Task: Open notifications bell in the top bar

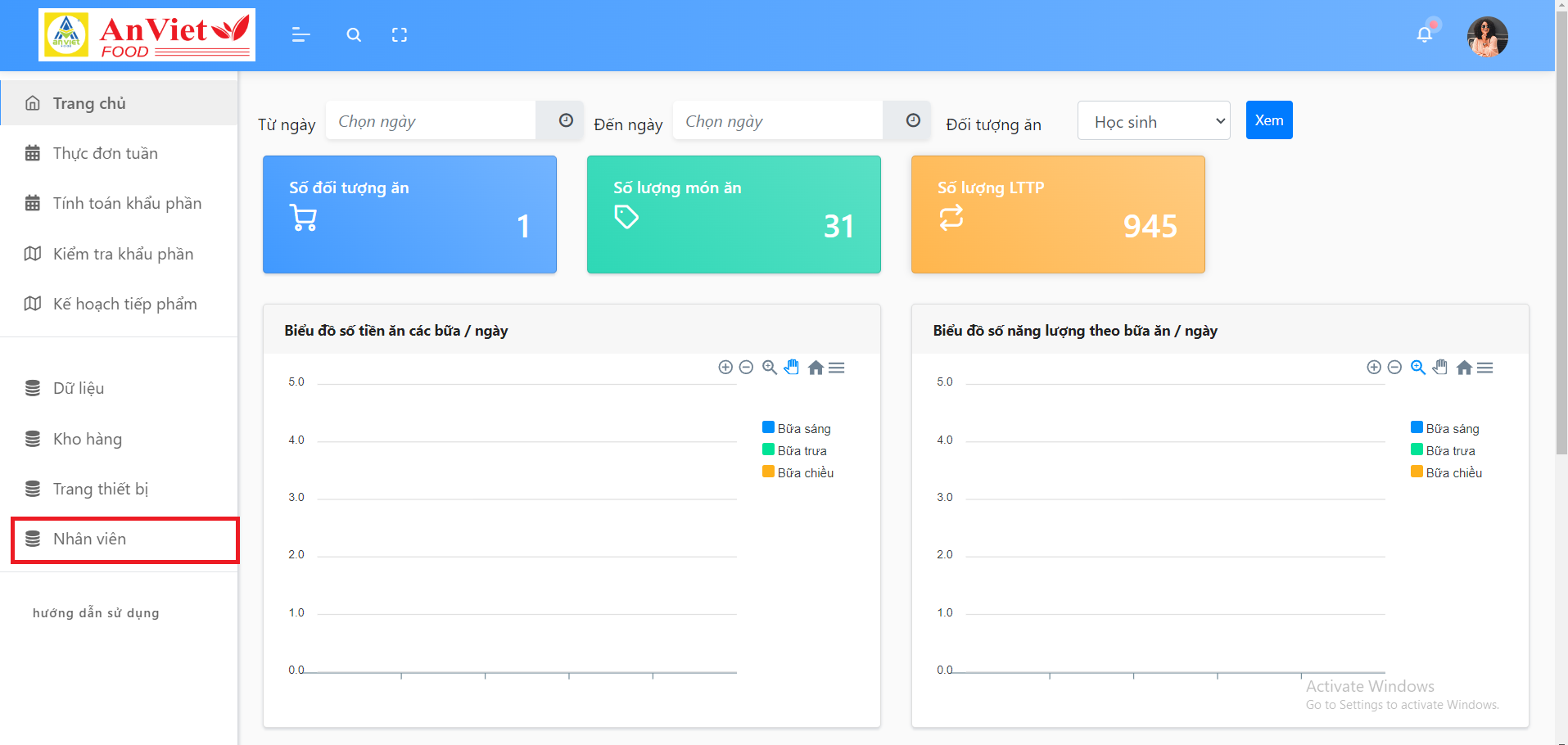Action: (x=1425, y=34)
